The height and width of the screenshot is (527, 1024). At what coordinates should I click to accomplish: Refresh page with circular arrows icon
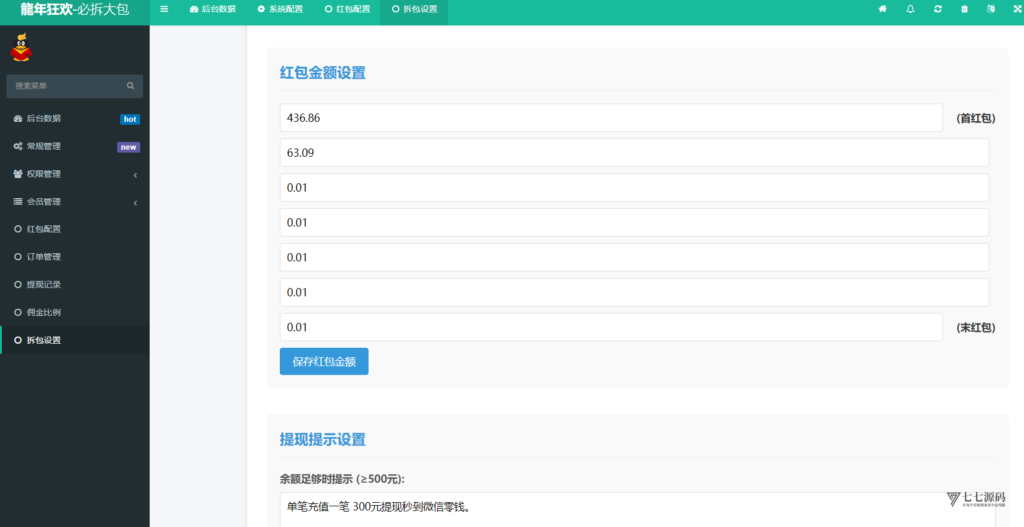pyautogui.click(x=938, y=9)
